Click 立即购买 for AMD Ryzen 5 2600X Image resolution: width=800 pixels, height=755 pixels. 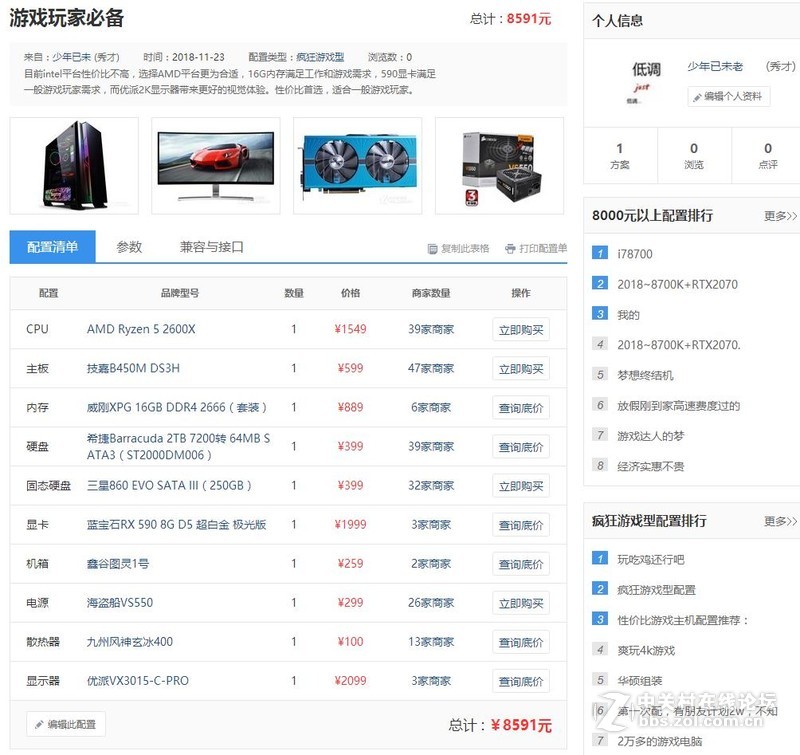pyautogui.click(x=521, y=330)
